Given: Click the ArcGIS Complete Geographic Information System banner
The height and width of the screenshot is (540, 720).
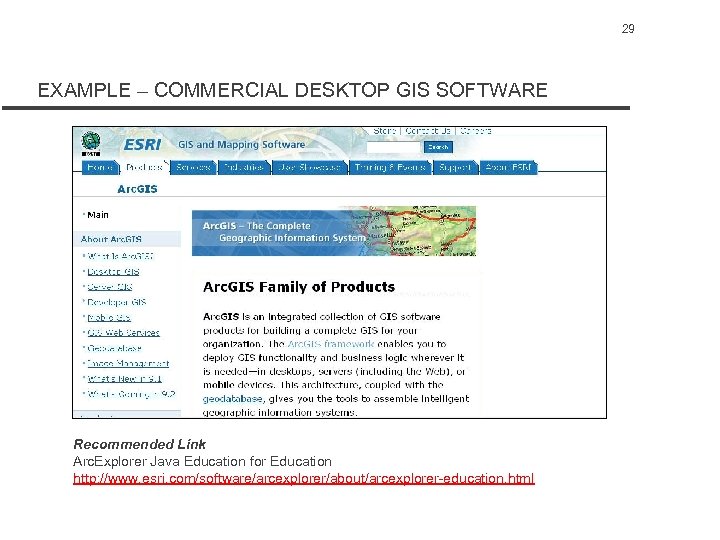Looking at the screenshot, I should [334, 231].
